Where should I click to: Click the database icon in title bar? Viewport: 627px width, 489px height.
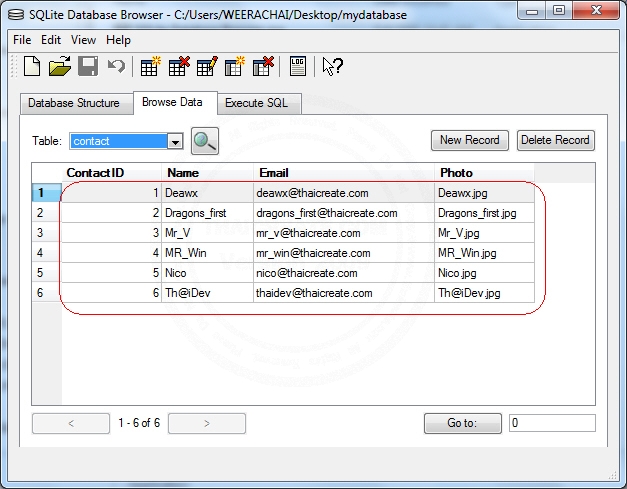click(x=16, y=15)
